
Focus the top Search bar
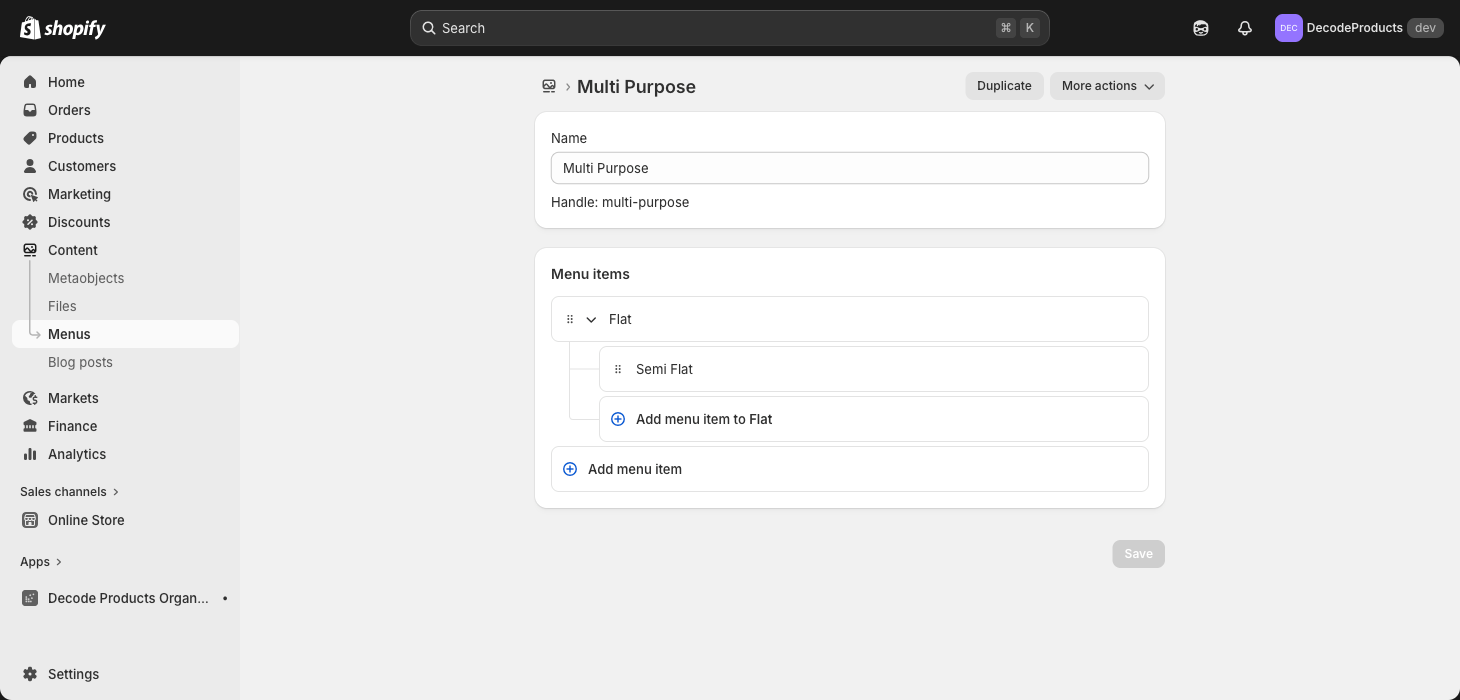tap(729, 28)
